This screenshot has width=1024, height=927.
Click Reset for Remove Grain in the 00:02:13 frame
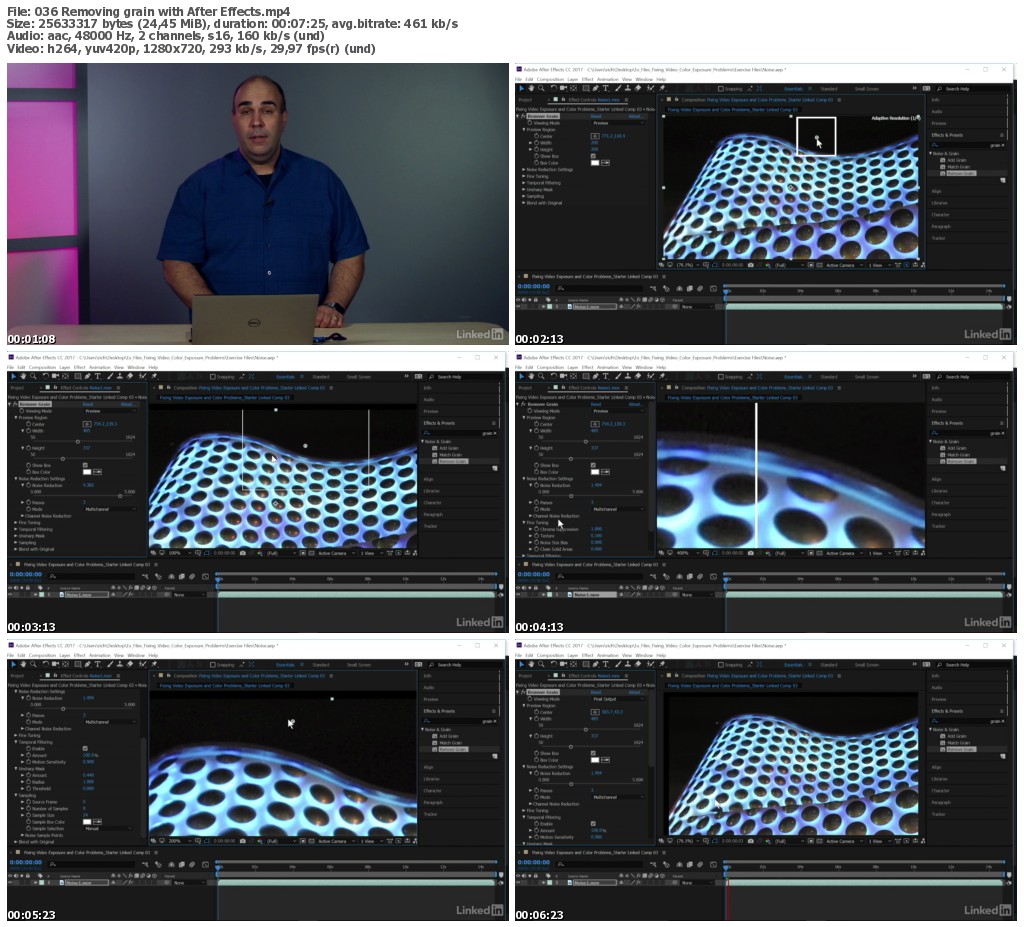tap(596, 116)
